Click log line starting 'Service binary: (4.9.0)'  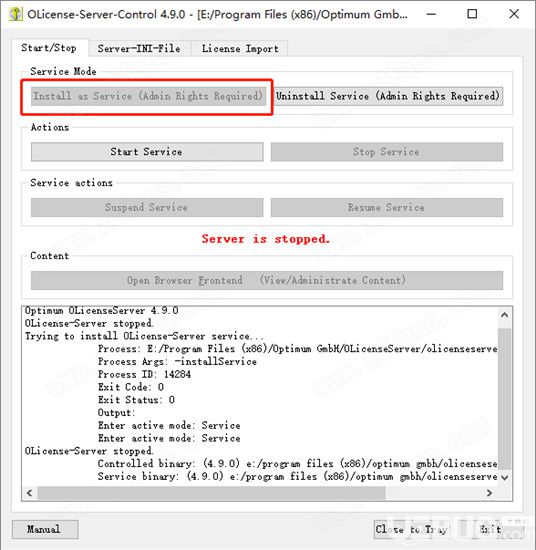coord(297,476)
